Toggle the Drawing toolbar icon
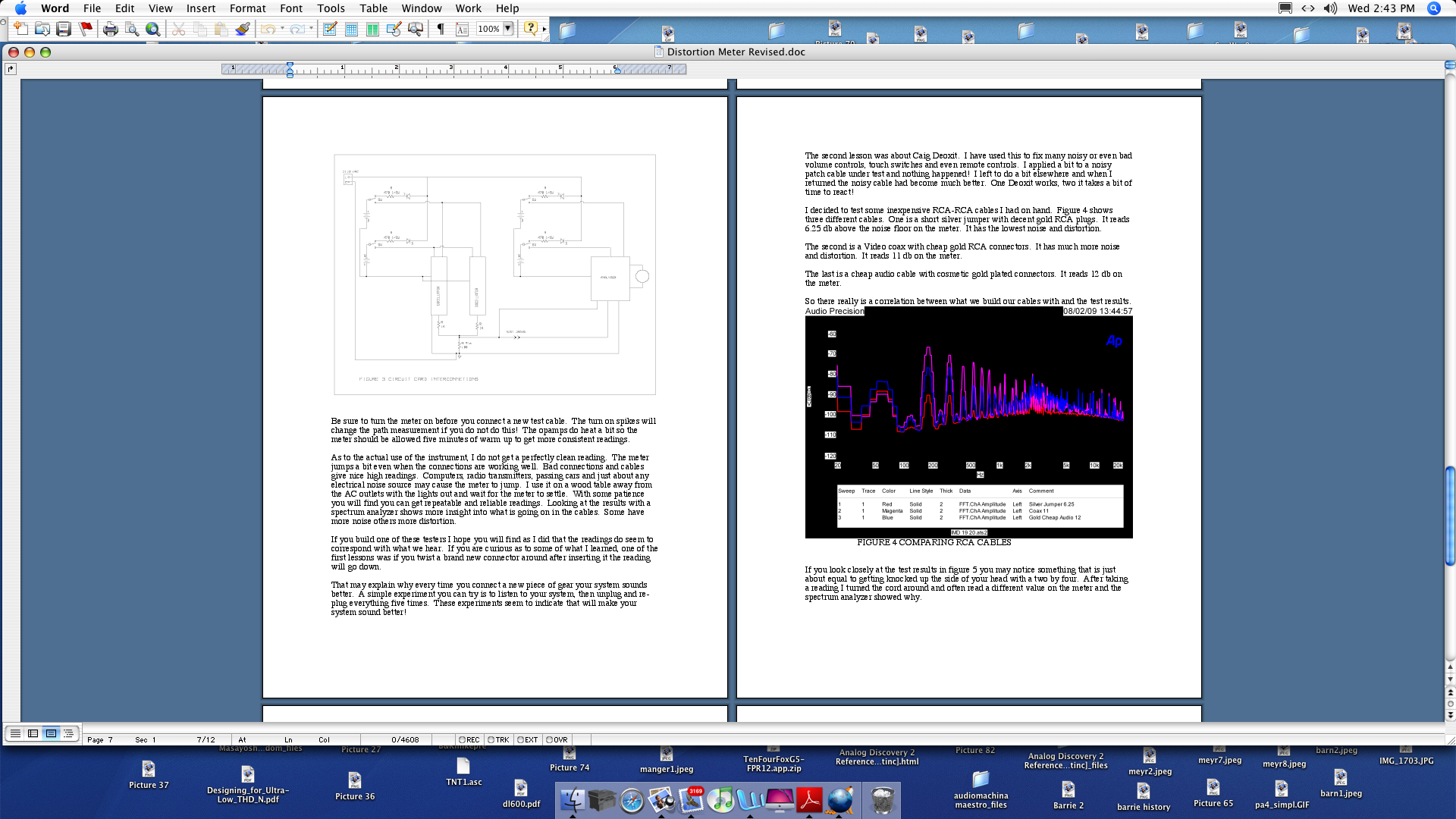Viewport: 1456px width, 819px height. pos(394,29)
